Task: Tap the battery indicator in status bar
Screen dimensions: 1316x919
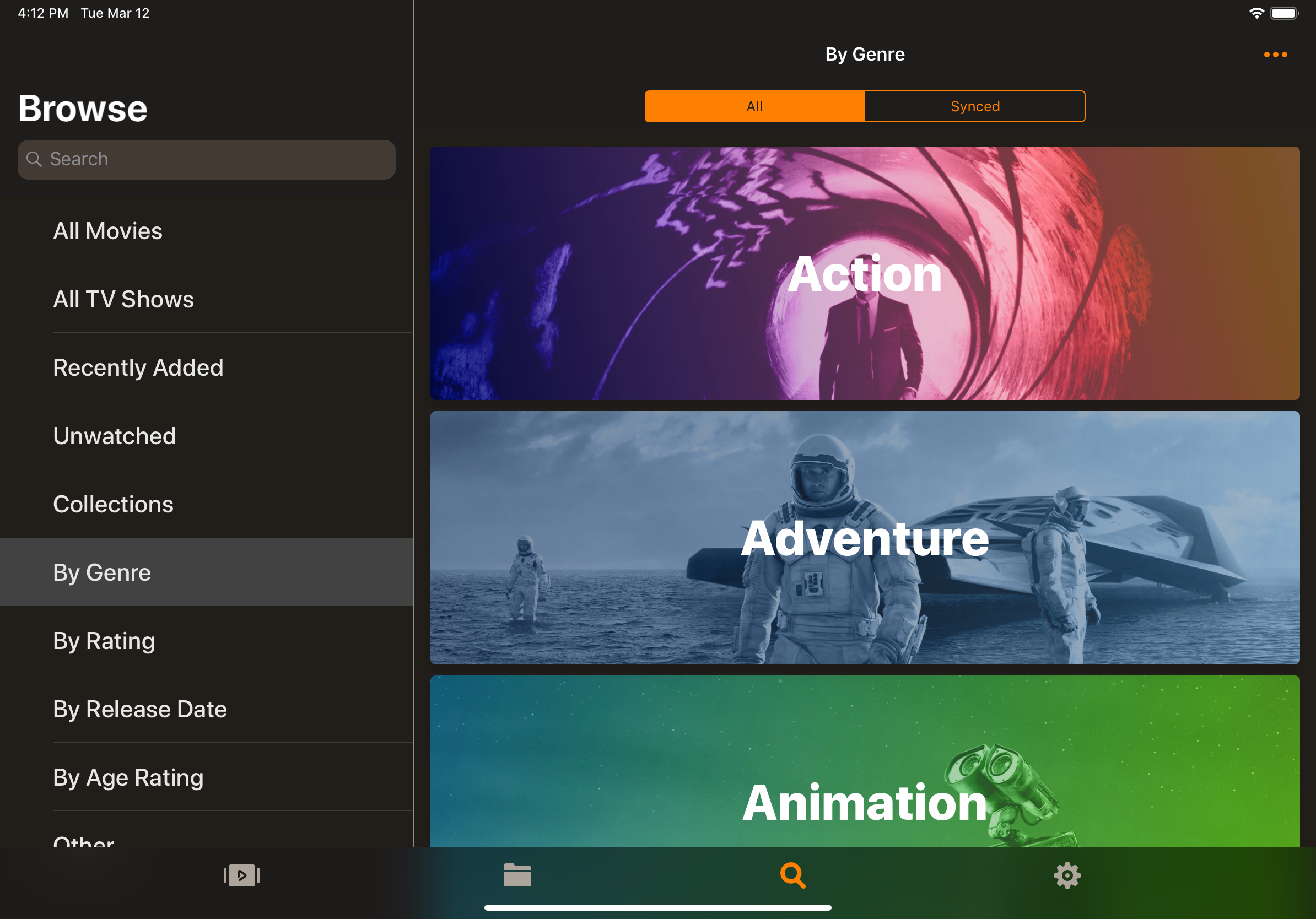Action: tap(1284, 13)
